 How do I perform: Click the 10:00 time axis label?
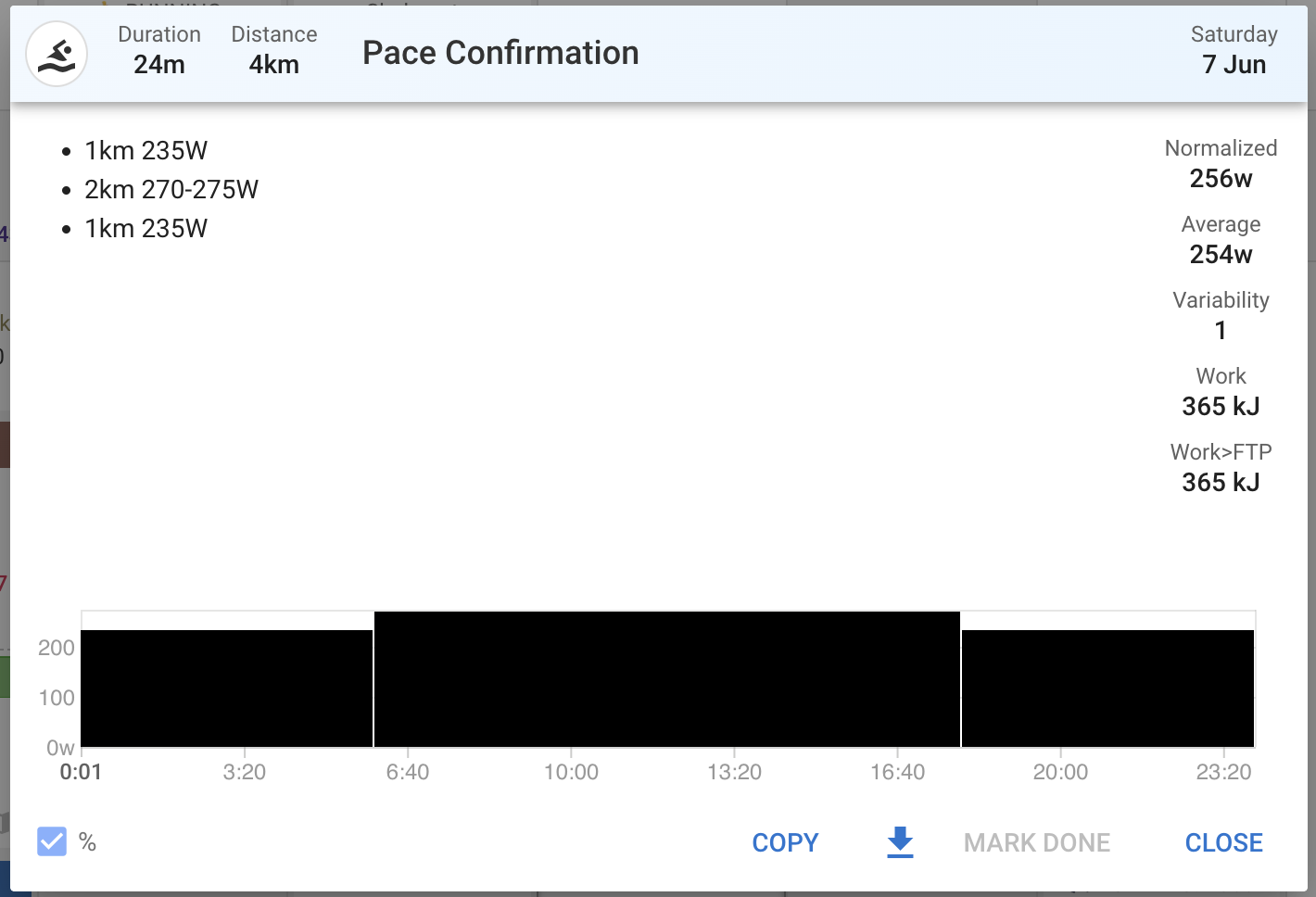pos(571,772)
